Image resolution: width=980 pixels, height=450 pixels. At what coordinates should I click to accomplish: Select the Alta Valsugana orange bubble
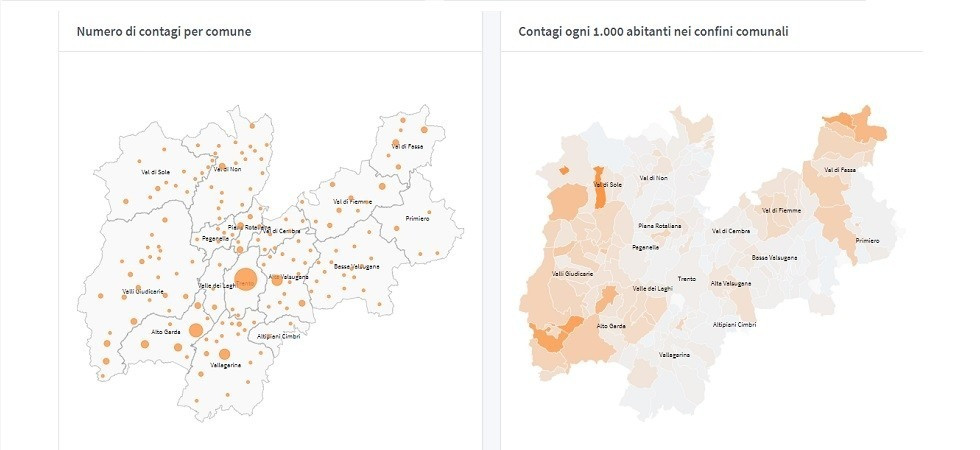pos(277,281)
